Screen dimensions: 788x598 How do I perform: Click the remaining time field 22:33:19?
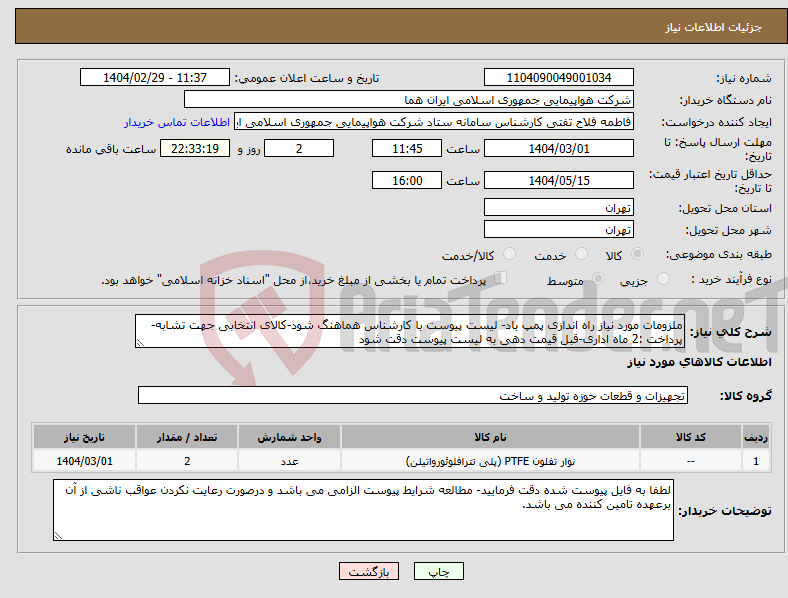pyautogui.click(x=195, y=148)
